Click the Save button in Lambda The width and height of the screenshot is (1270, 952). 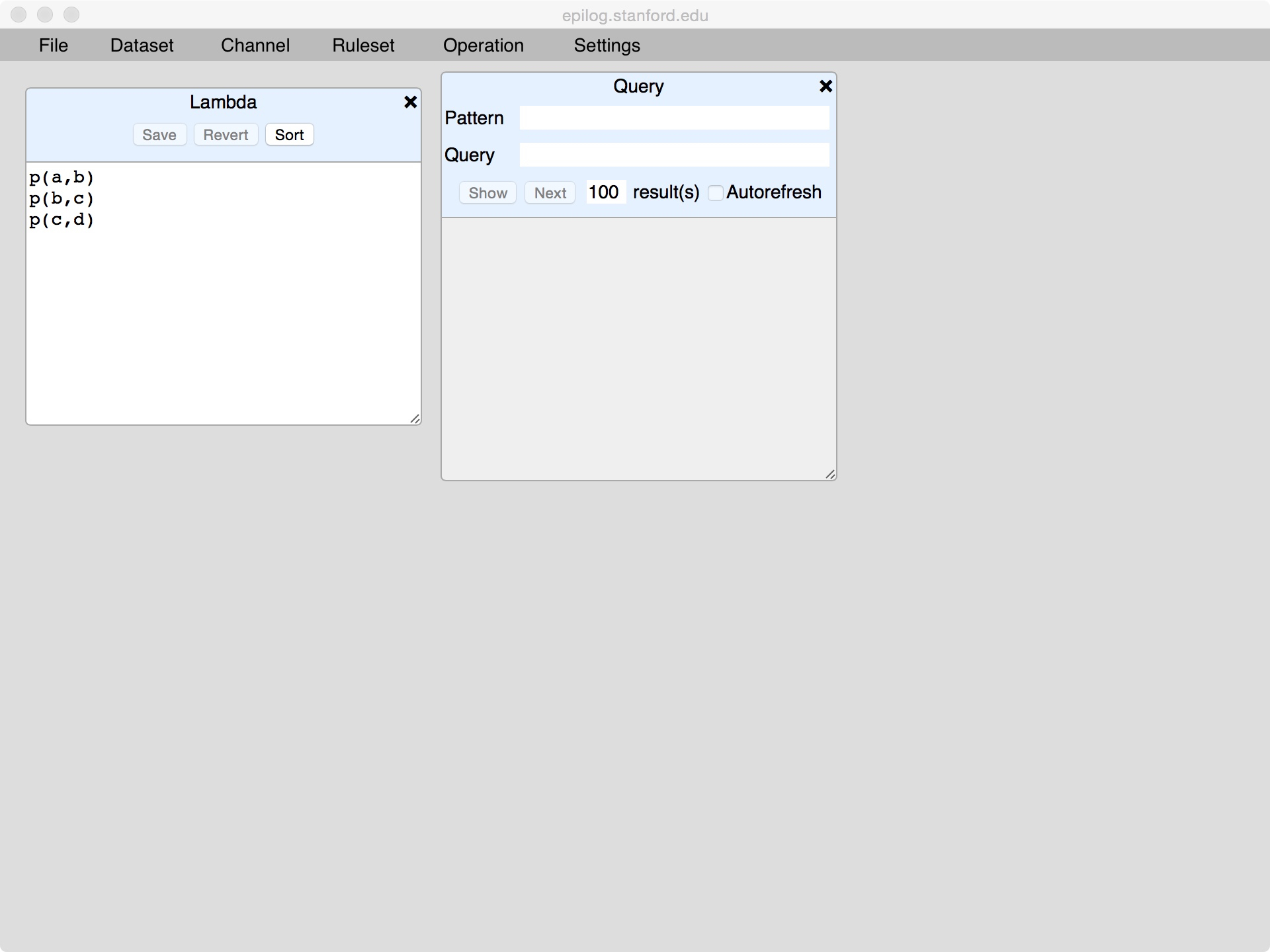point(159,135)
